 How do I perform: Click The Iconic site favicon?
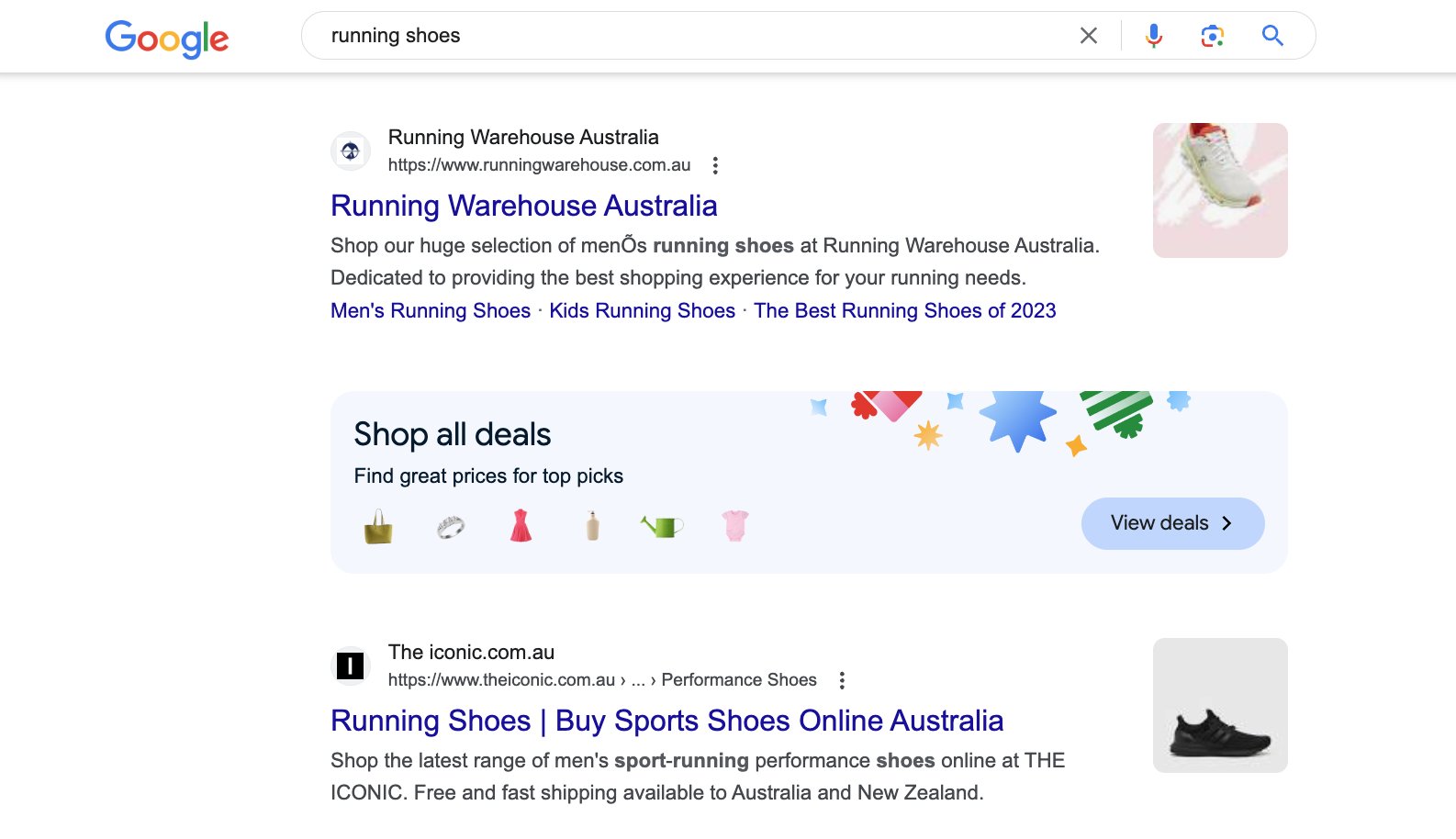[350, 666]
